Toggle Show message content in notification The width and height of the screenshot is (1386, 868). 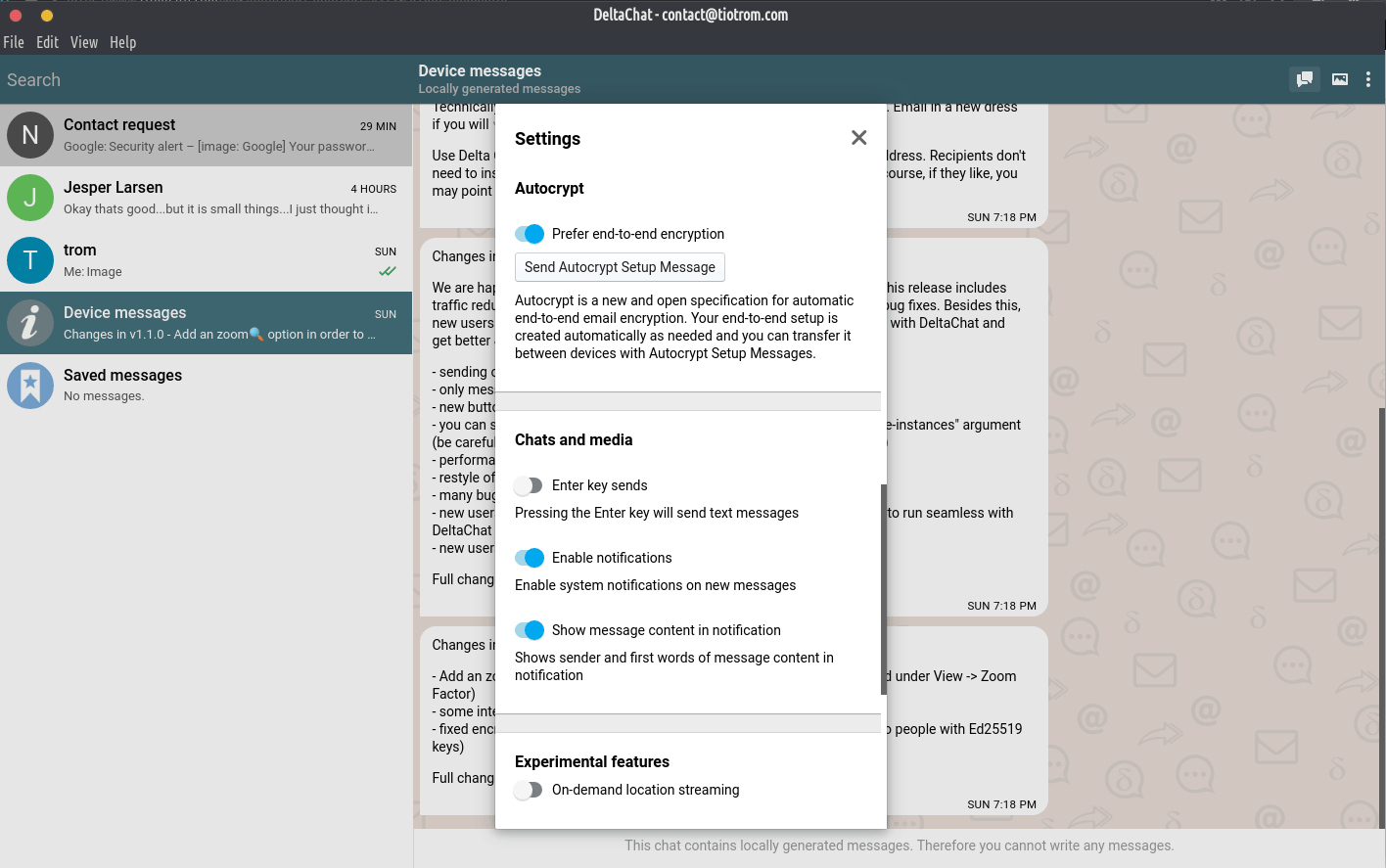click(x=530, y=630)
